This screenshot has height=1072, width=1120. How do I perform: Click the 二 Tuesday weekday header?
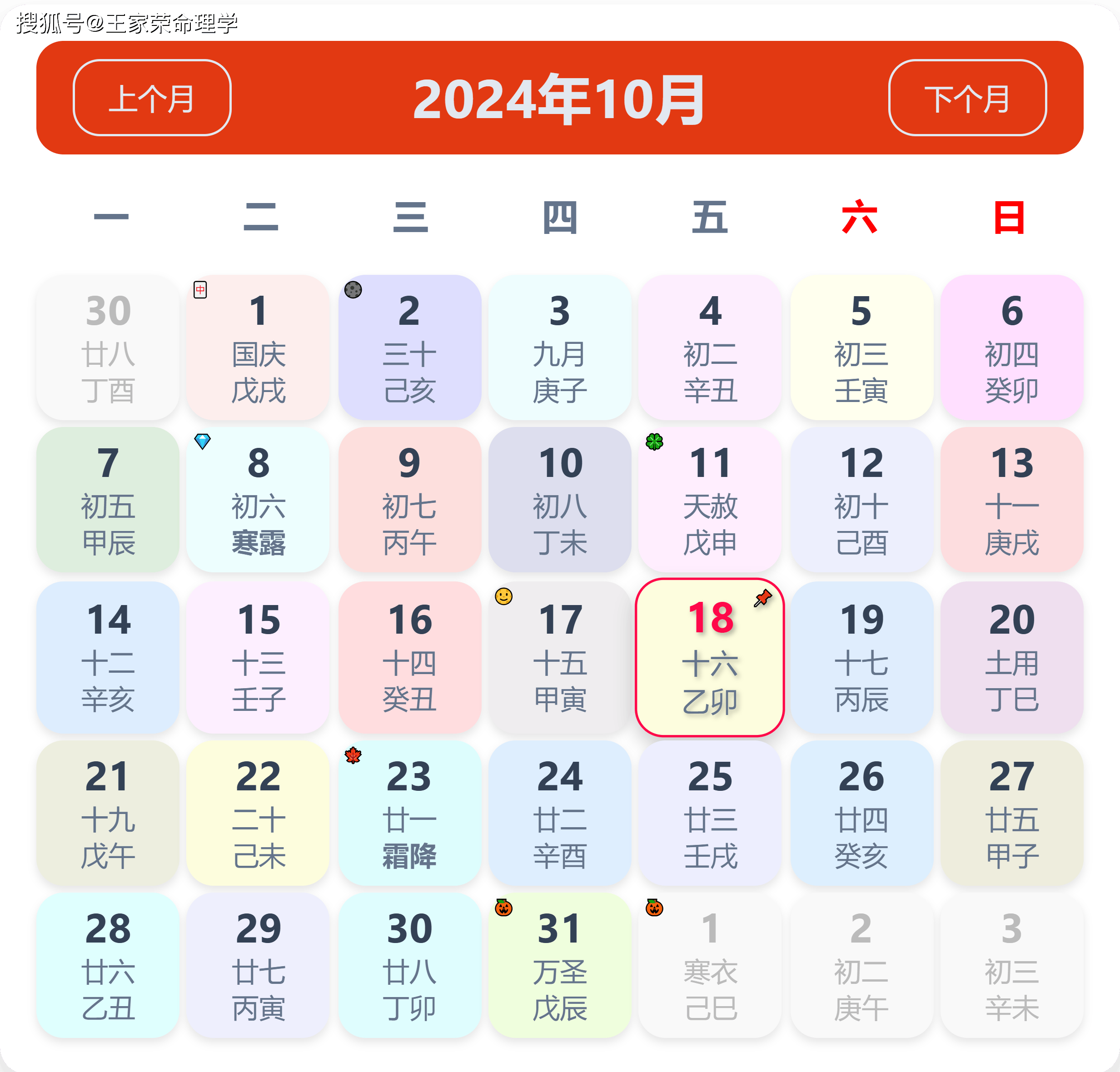(260, 217)
